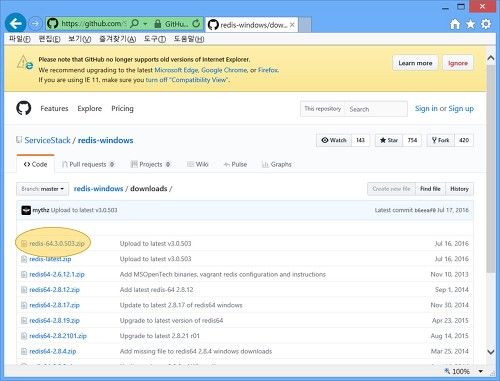Open the 도움말(H) menu
The image size is (500, 381).
click(189, 39)
